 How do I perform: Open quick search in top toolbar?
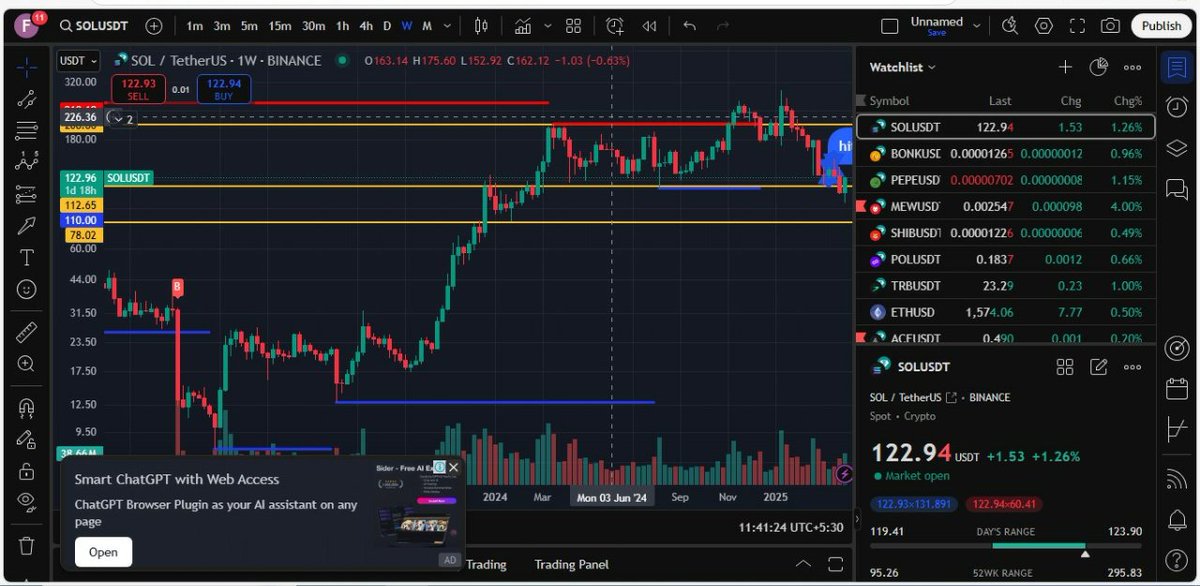point(1012,26)
